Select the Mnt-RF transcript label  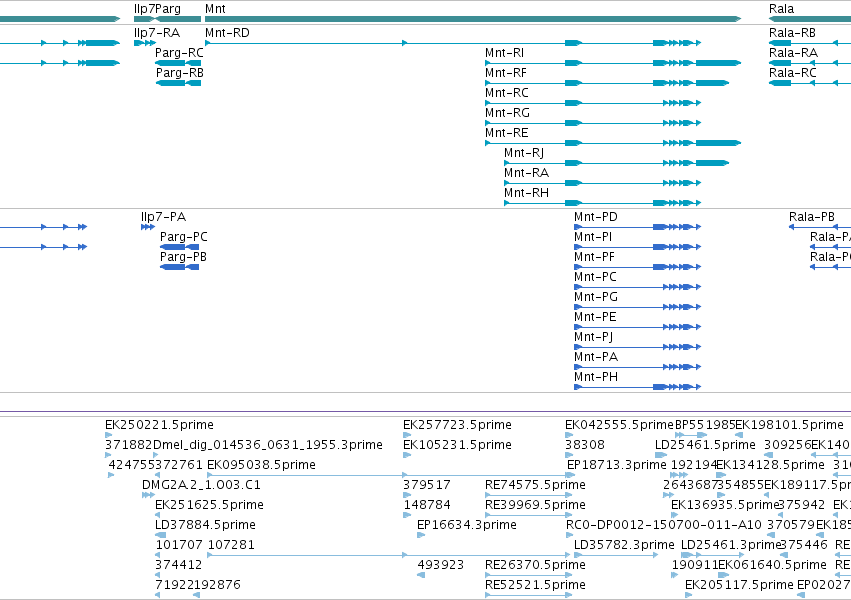click(505, 73)
